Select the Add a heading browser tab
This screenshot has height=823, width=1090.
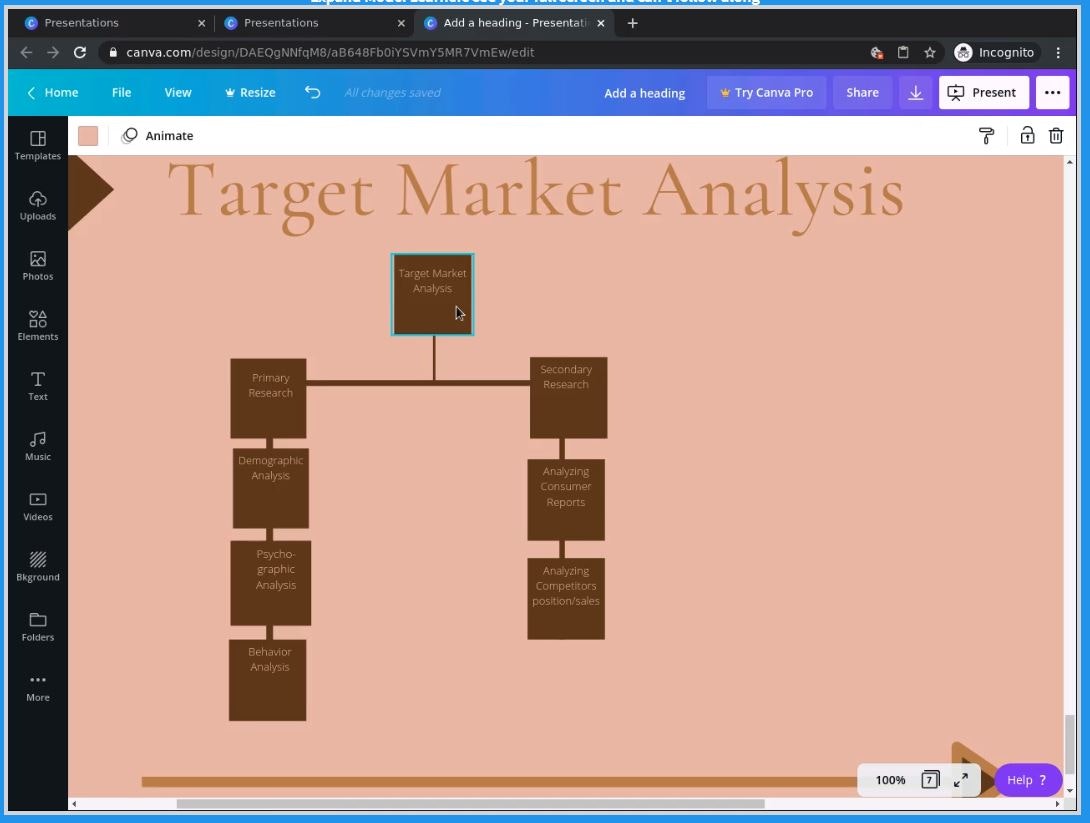pos(513,23)
